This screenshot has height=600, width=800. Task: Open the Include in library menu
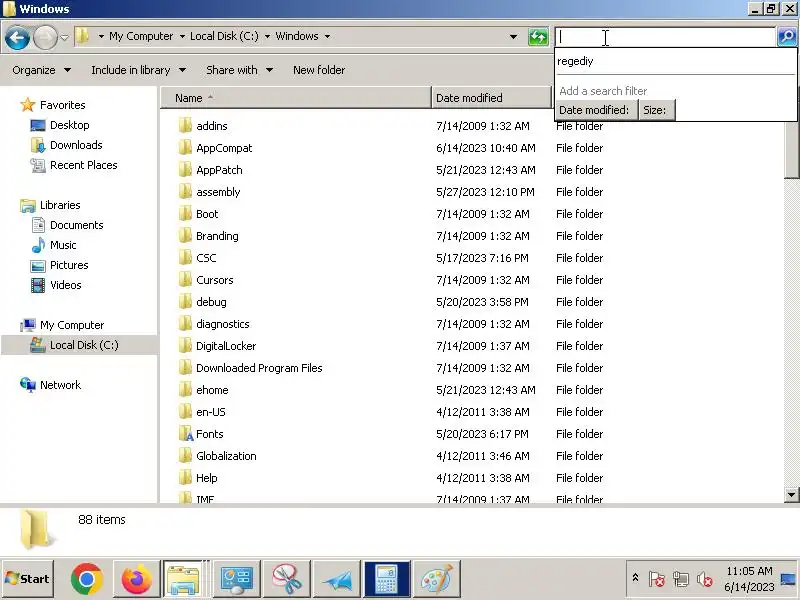click(x=138, y=70)
